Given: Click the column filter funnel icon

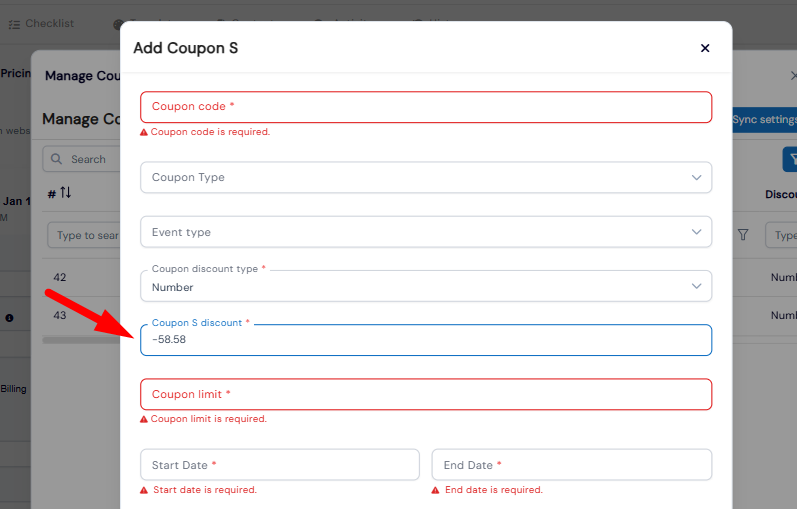Looking at the screenshot, I should [x=743, y=234].
